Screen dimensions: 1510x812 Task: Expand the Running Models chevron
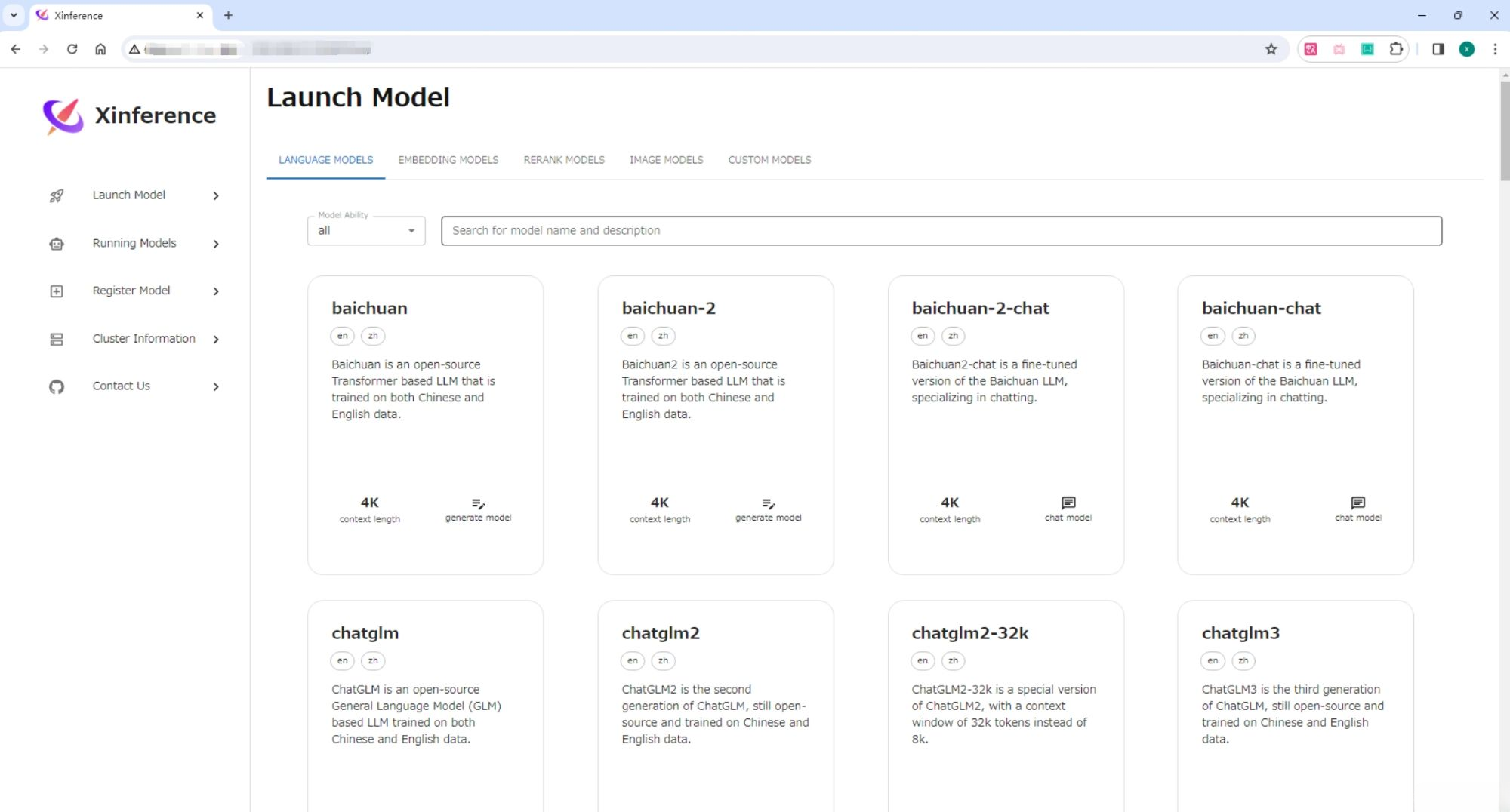(x=216, y=244)
